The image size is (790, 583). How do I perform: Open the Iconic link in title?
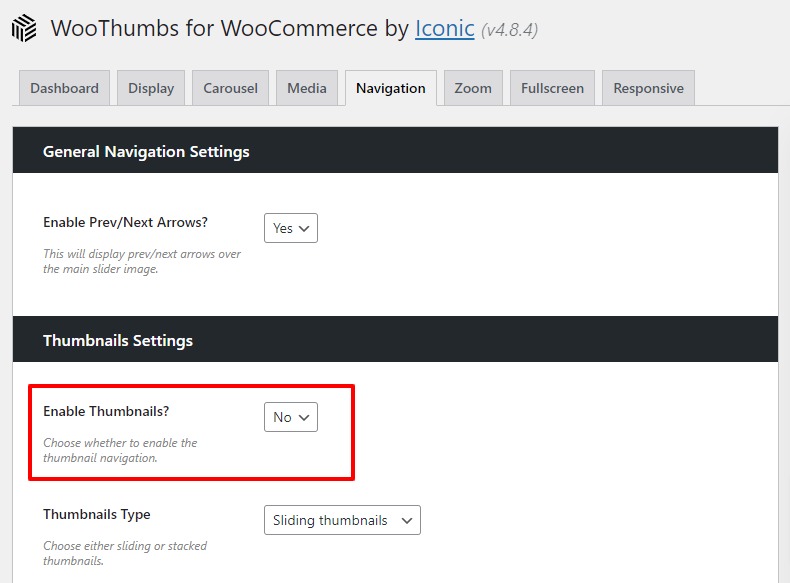[x=444, y=28]
